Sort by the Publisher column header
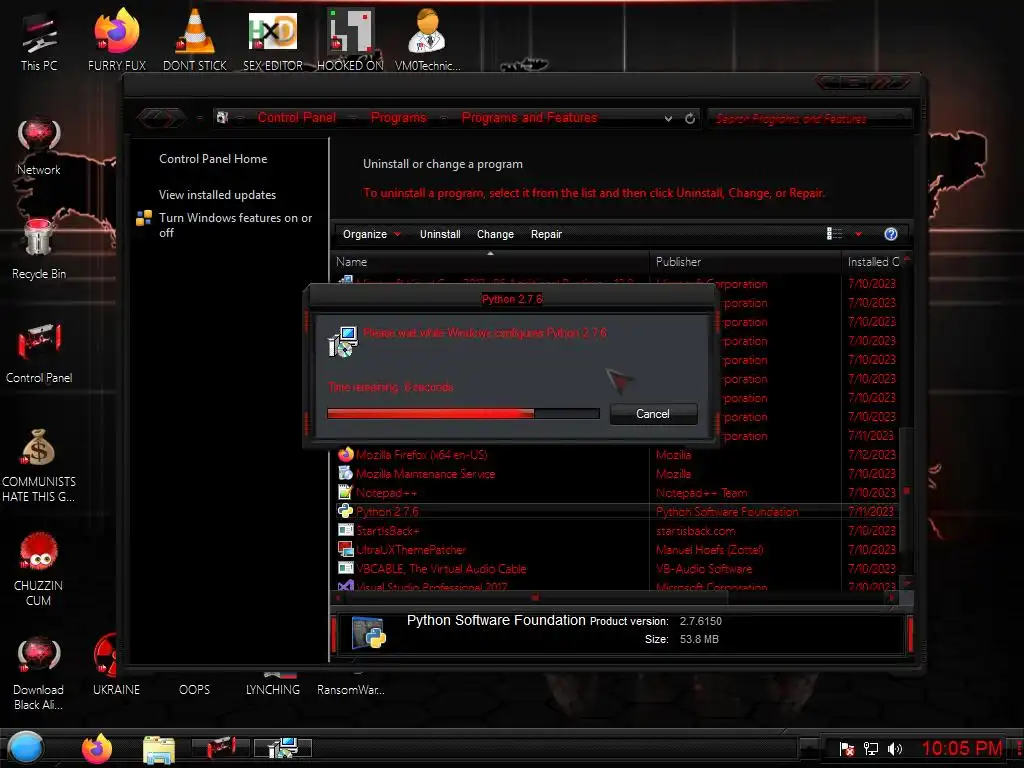 click(745, 261)
